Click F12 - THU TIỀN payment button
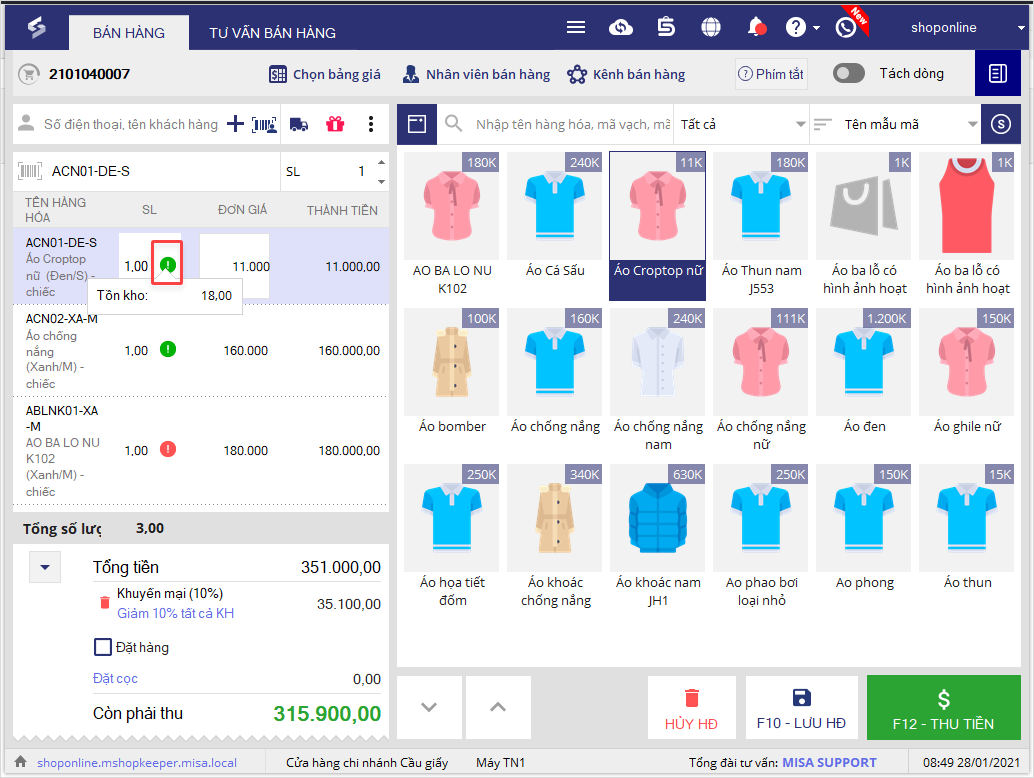 click(x=944, y=707)
